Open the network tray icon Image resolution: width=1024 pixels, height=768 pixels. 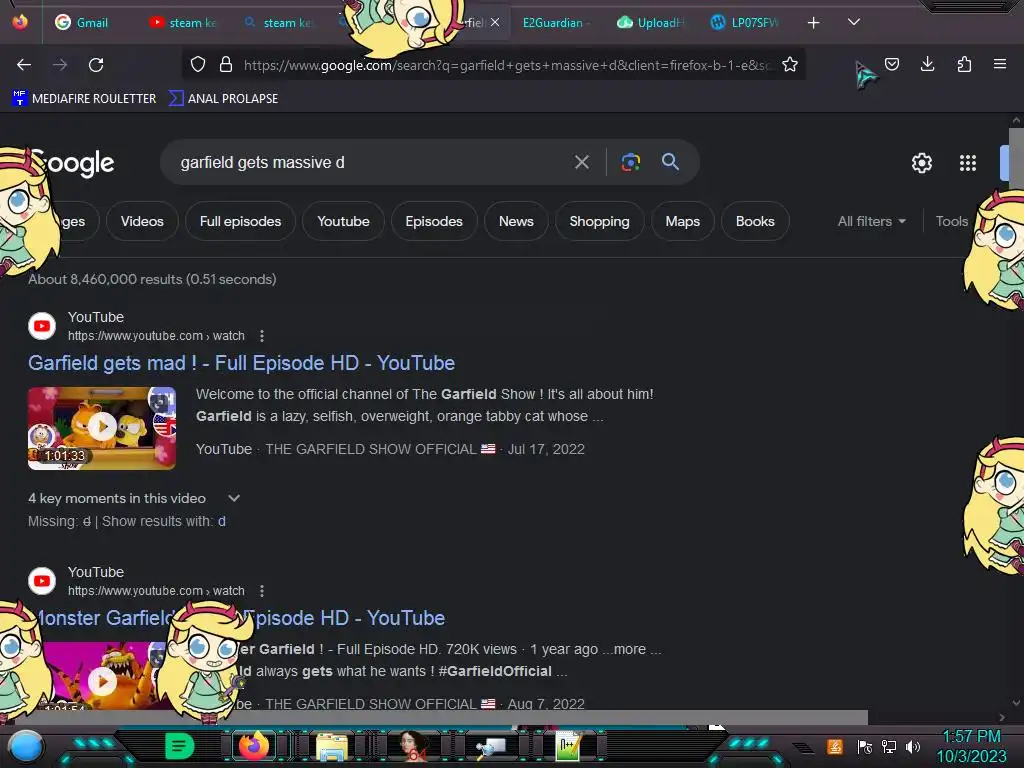tap(889, 746)
